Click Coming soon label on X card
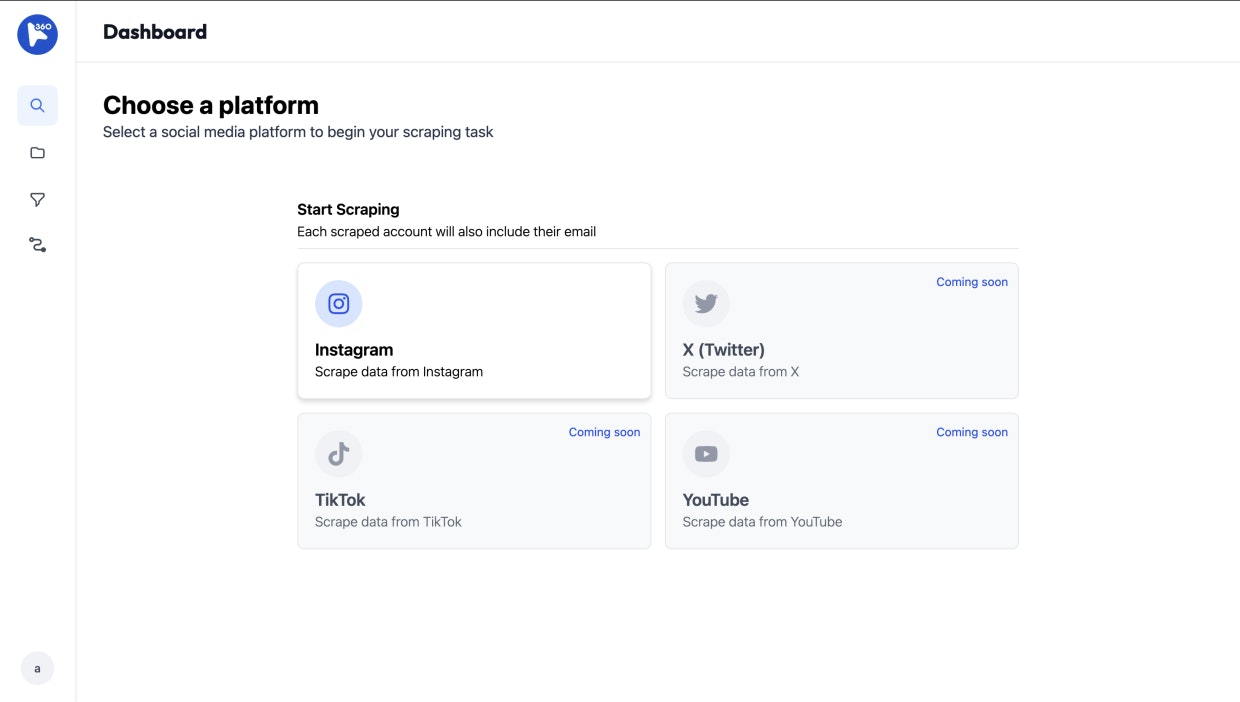This screenshot has width=1240, height=702. click(971, 282)
